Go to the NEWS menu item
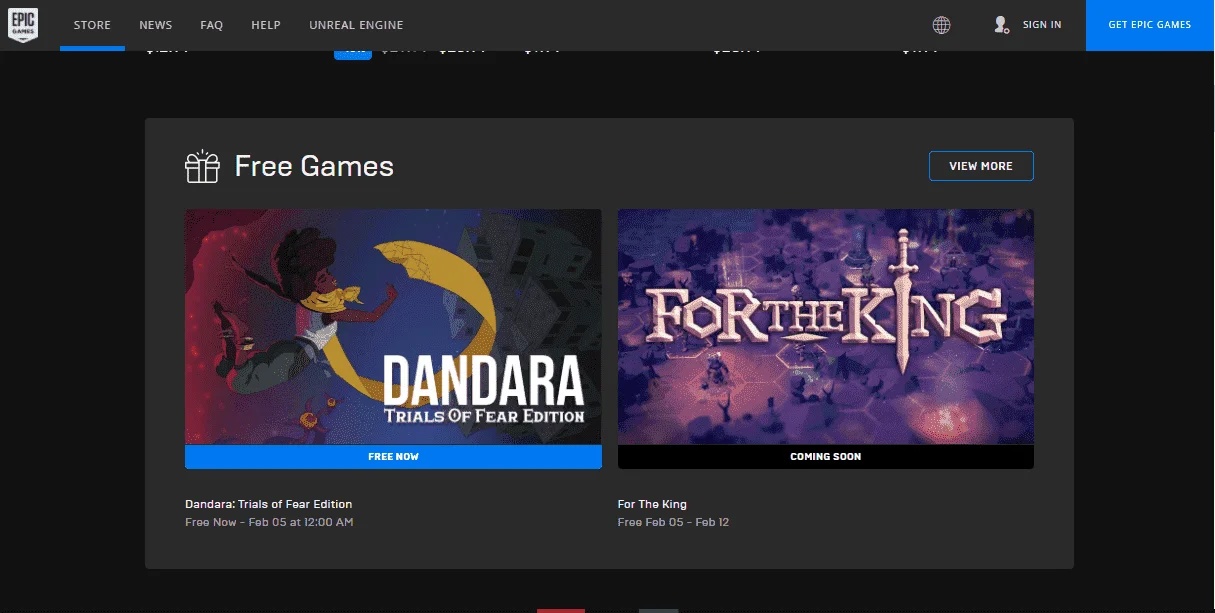Viewport: 1215px width, 613px height. coord(156,25)
